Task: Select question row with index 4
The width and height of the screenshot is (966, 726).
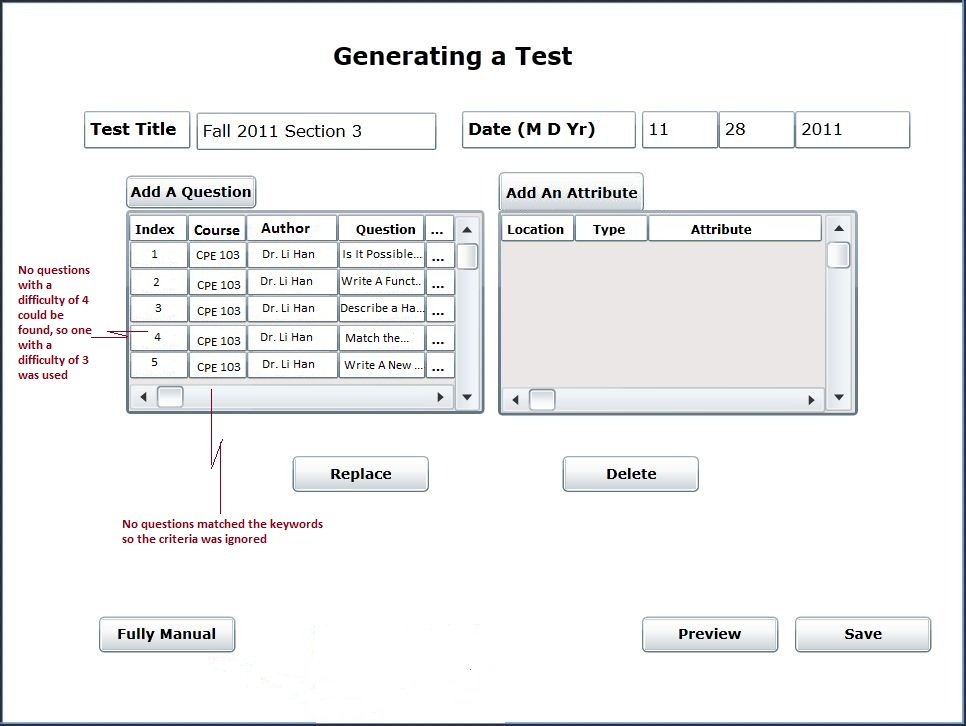Action: pyautogui.click(x=158, y=338)
